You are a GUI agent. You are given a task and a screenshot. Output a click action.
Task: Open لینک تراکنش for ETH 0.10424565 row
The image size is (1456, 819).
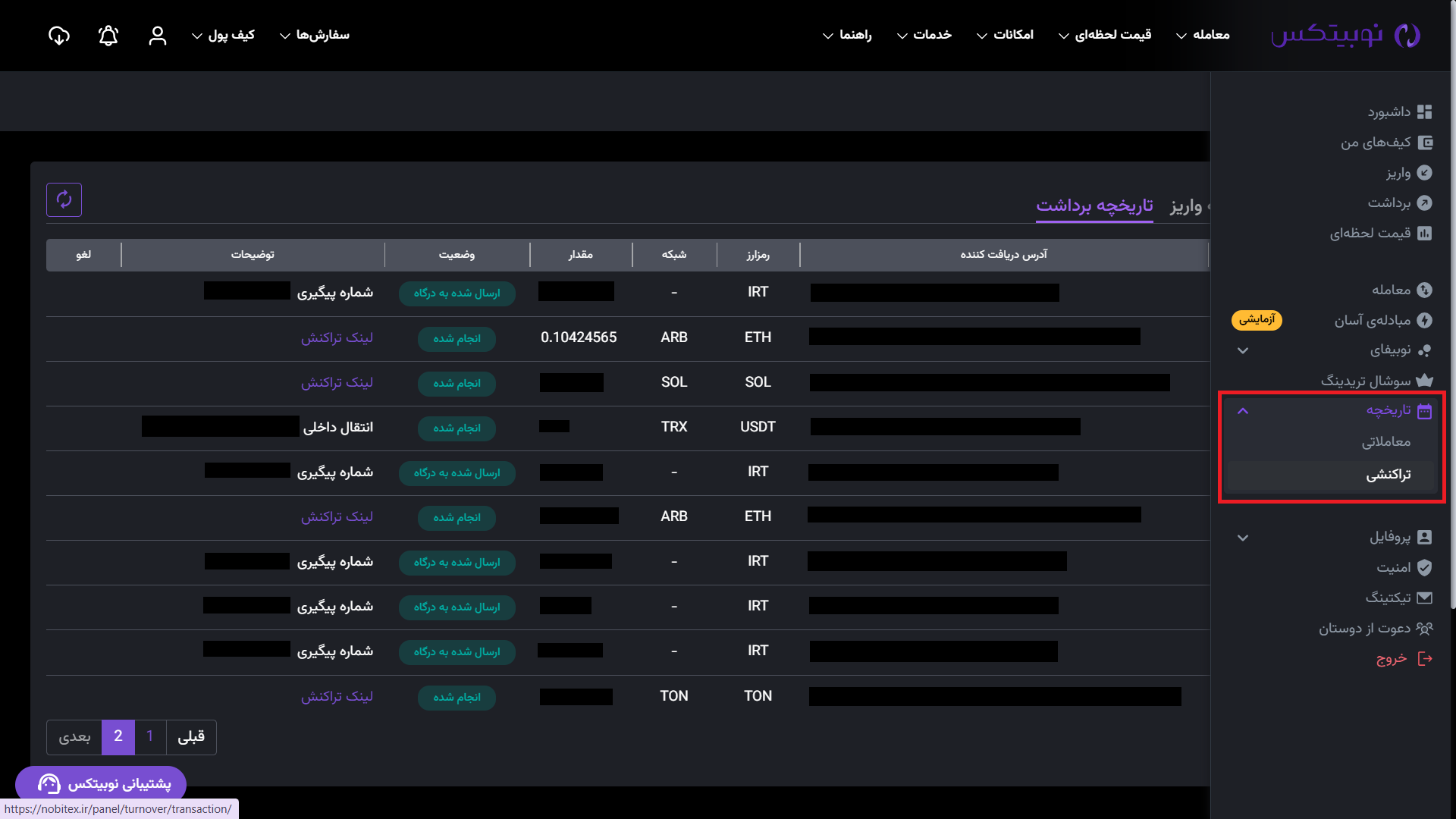coord(337,337)
